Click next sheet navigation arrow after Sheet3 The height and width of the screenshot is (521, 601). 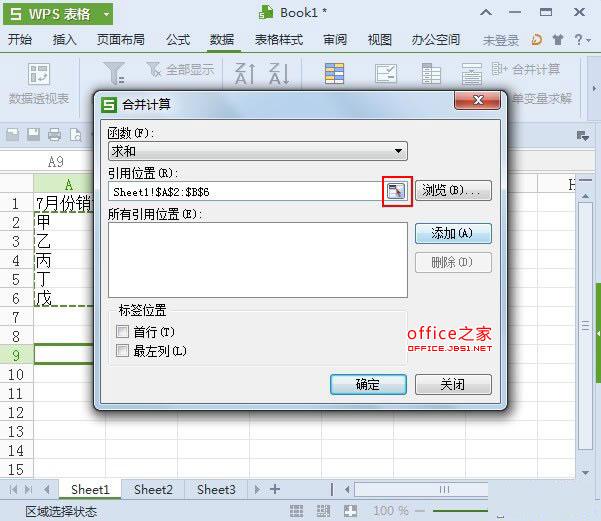pos(257,490)
